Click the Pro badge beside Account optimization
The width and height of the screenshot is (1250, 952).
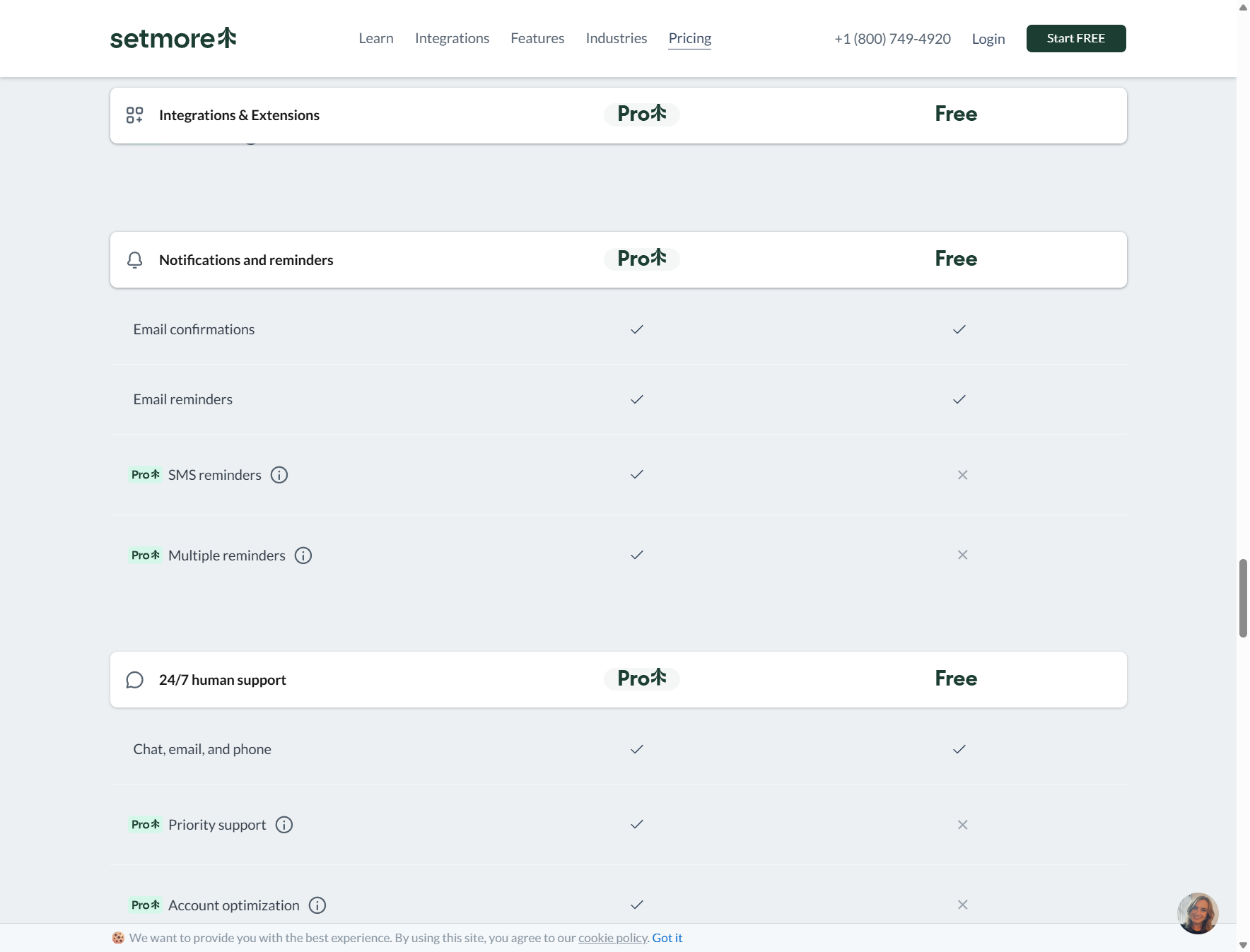point(146,905)
